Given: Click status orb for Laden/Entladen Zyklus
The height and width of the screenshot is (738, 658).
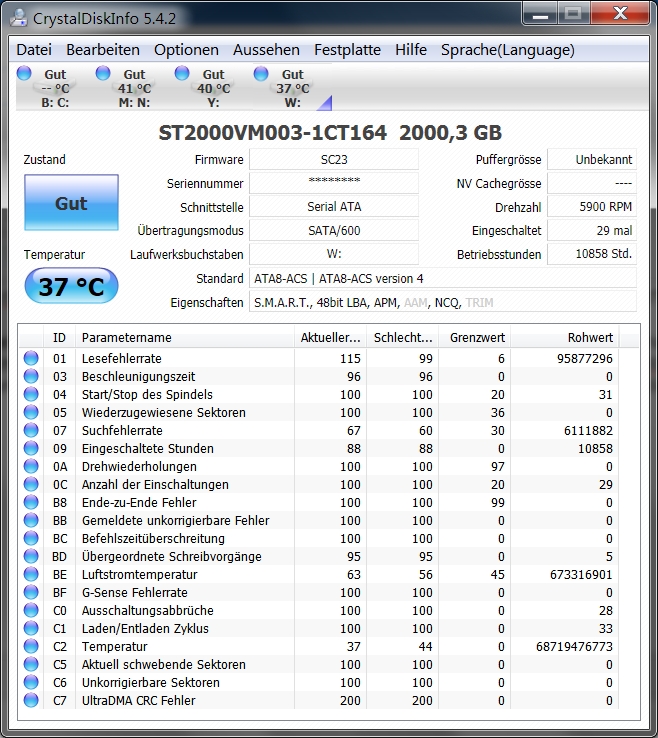Looking at the screenshot, I should click(x=31, y=628).
